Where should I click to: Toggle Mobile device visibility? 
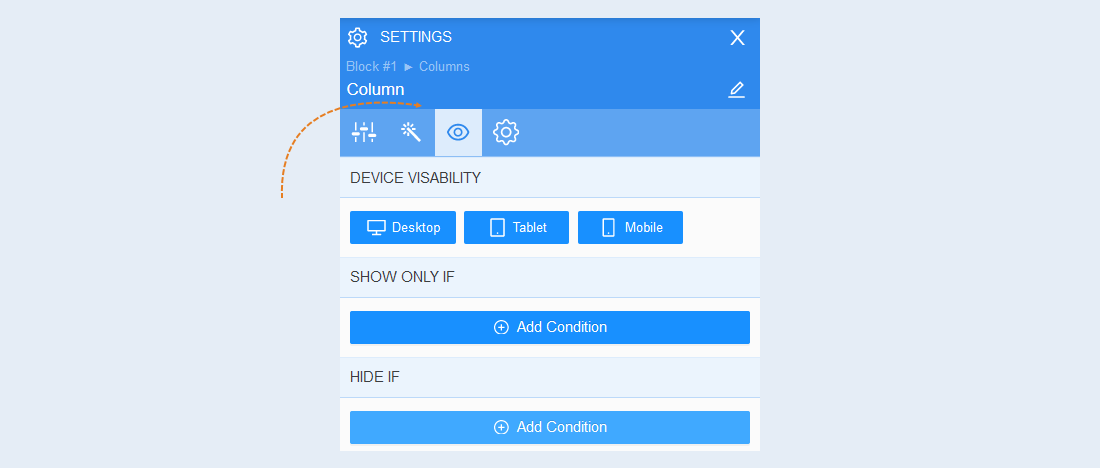tap(630, 227)
